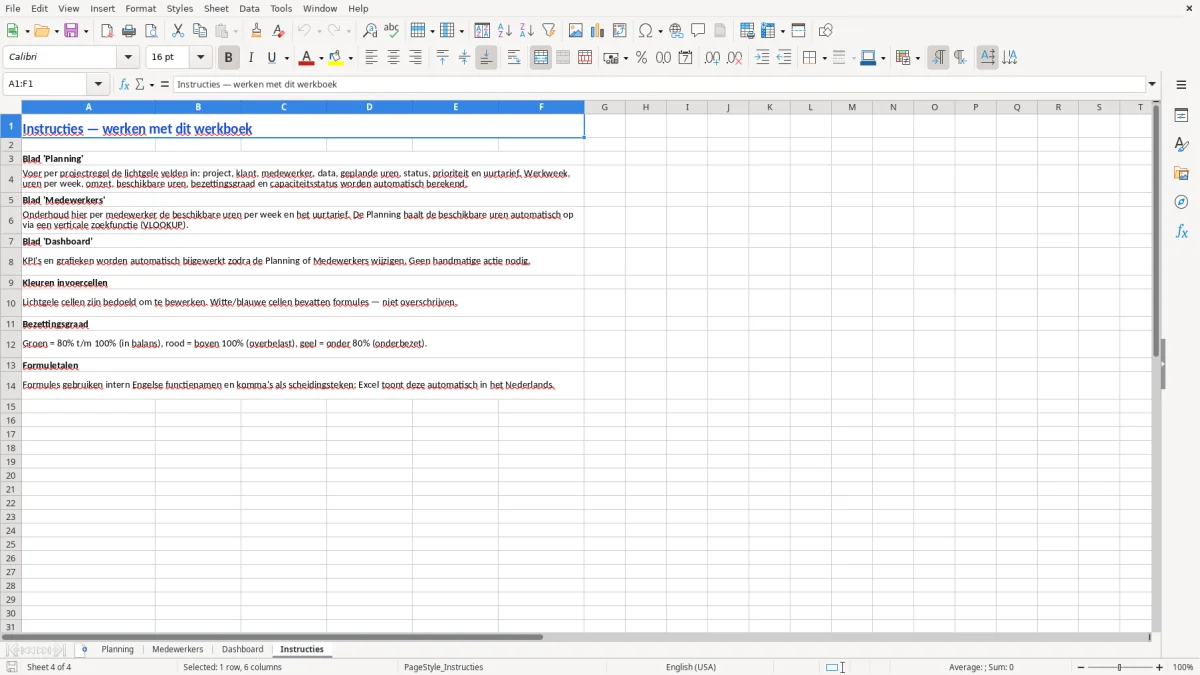1200x675 pixels.
Task: Toggle AutoFilter funnel icon
Action: (x=549, y=31)
